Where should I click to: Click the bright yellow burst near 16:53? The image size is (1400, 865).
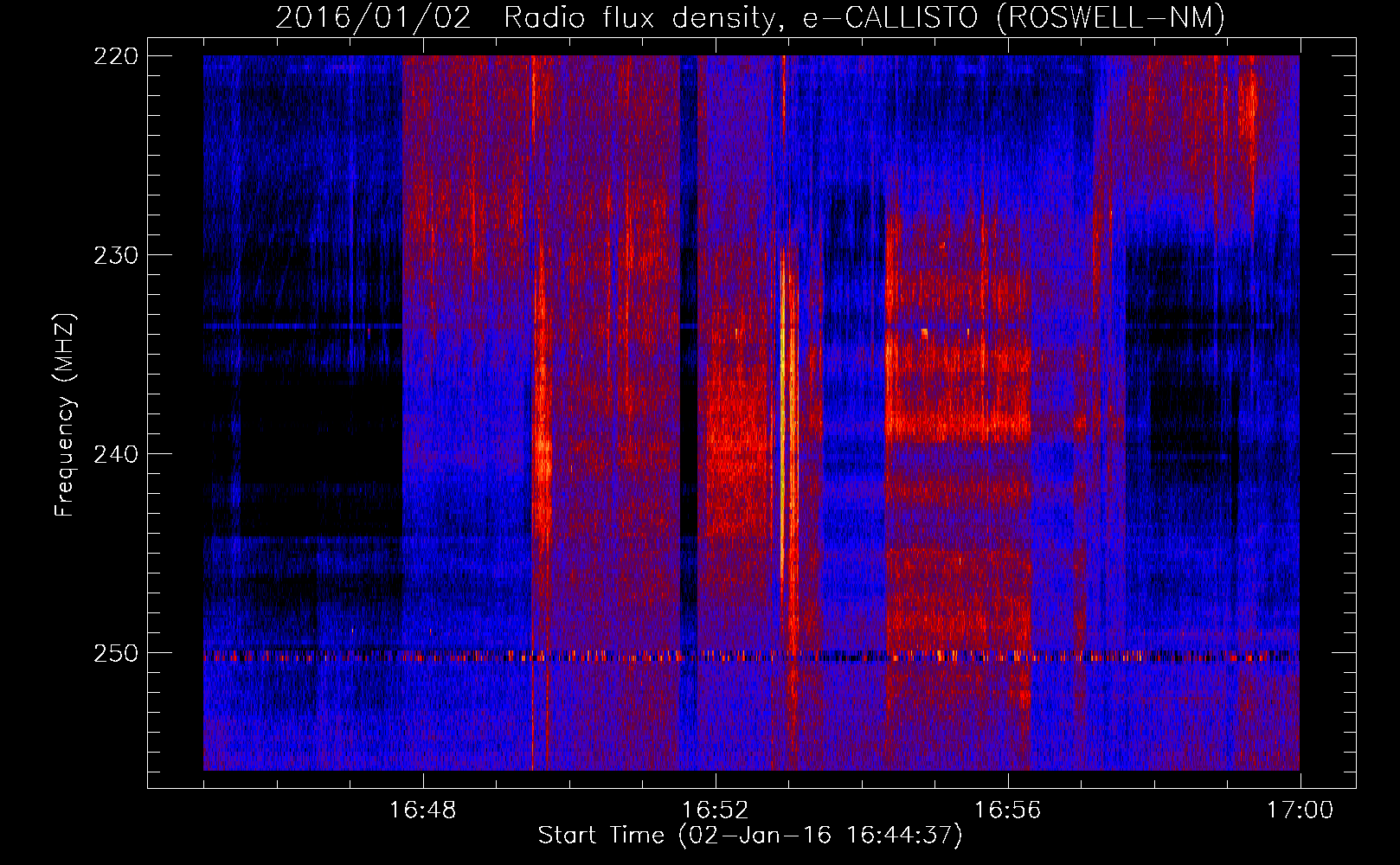click(783, 415)
